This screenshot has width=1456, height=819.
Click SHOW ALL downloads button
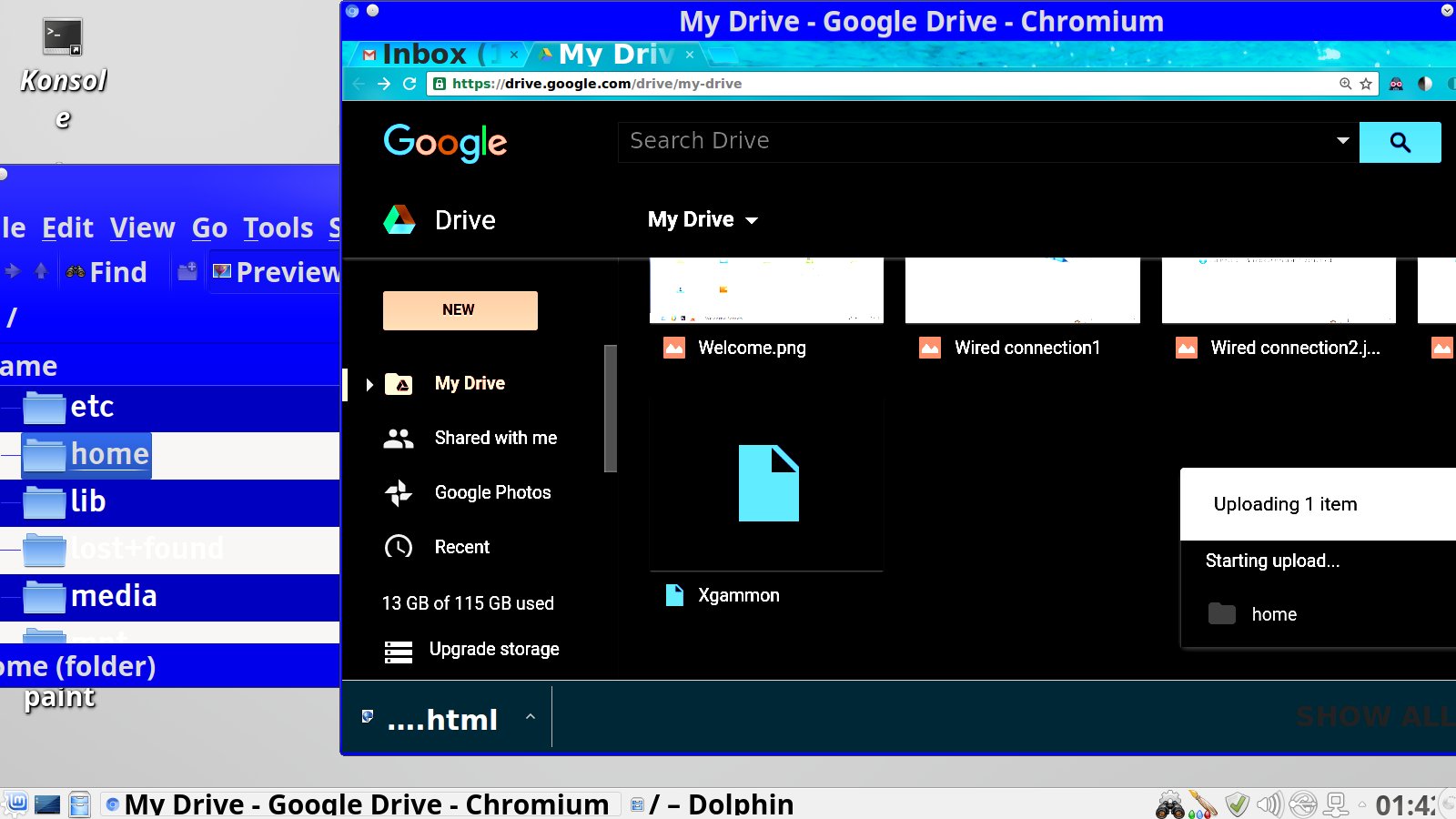coord(1375,717)
